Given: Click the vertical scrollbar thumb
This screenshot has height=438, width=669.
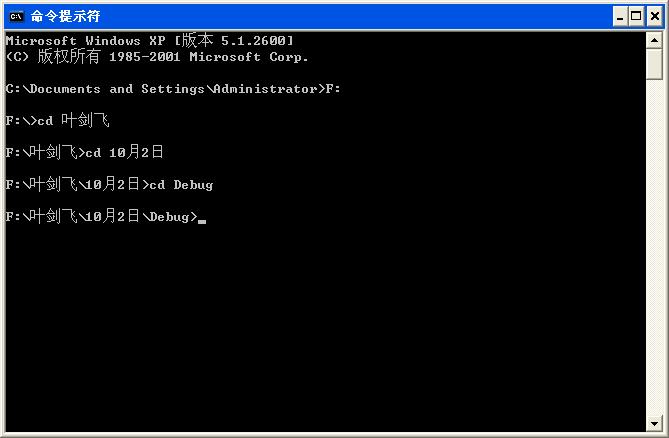Looking at the screenshot, I should click(655, 63).
